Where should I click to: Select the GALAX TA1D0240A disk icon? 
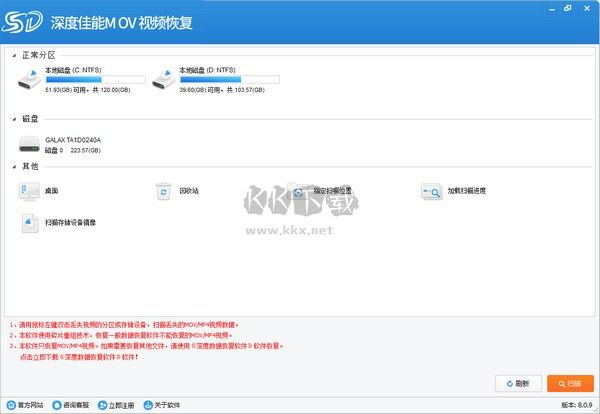pyautogui.click(x=29, y=144)
